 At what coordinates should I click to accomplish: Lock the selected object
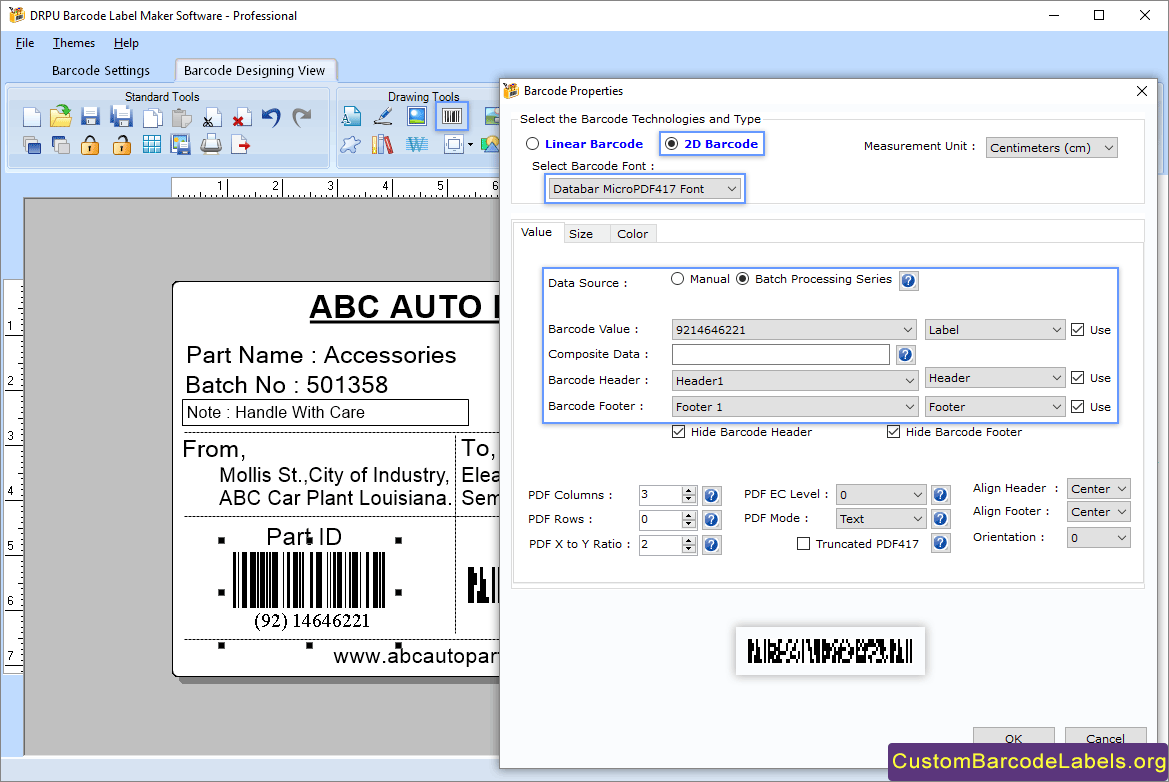[90, 145]
